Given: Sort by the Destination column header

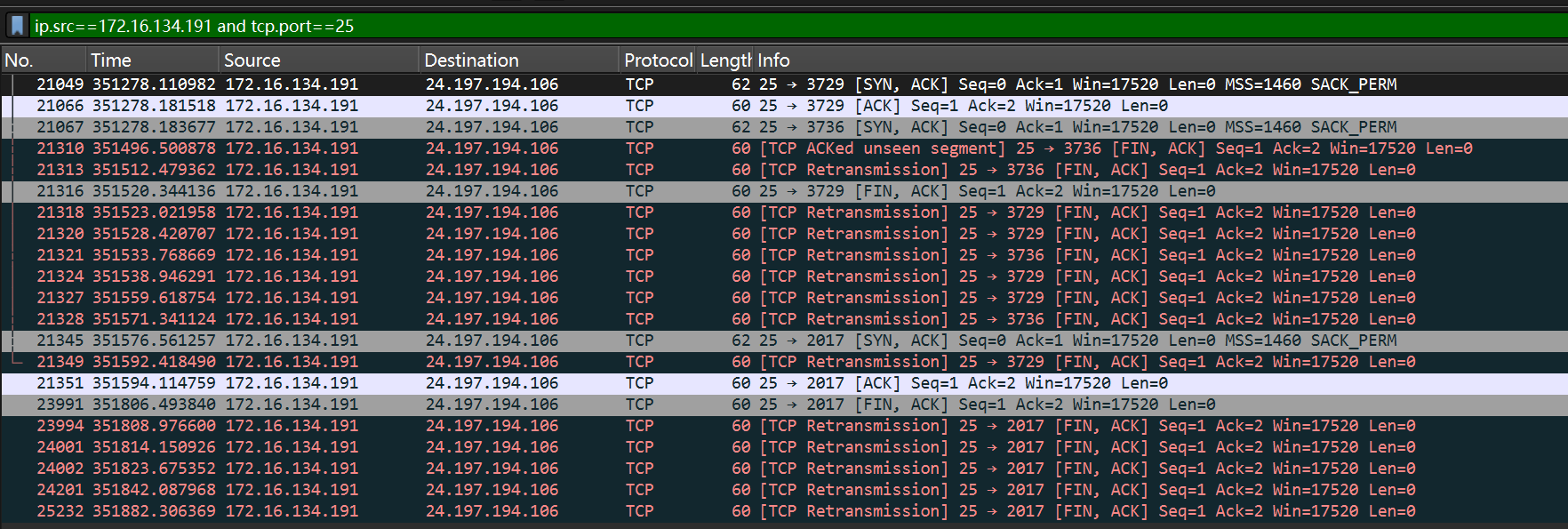Looking at the screenshot, I should (x=519, y=60).
